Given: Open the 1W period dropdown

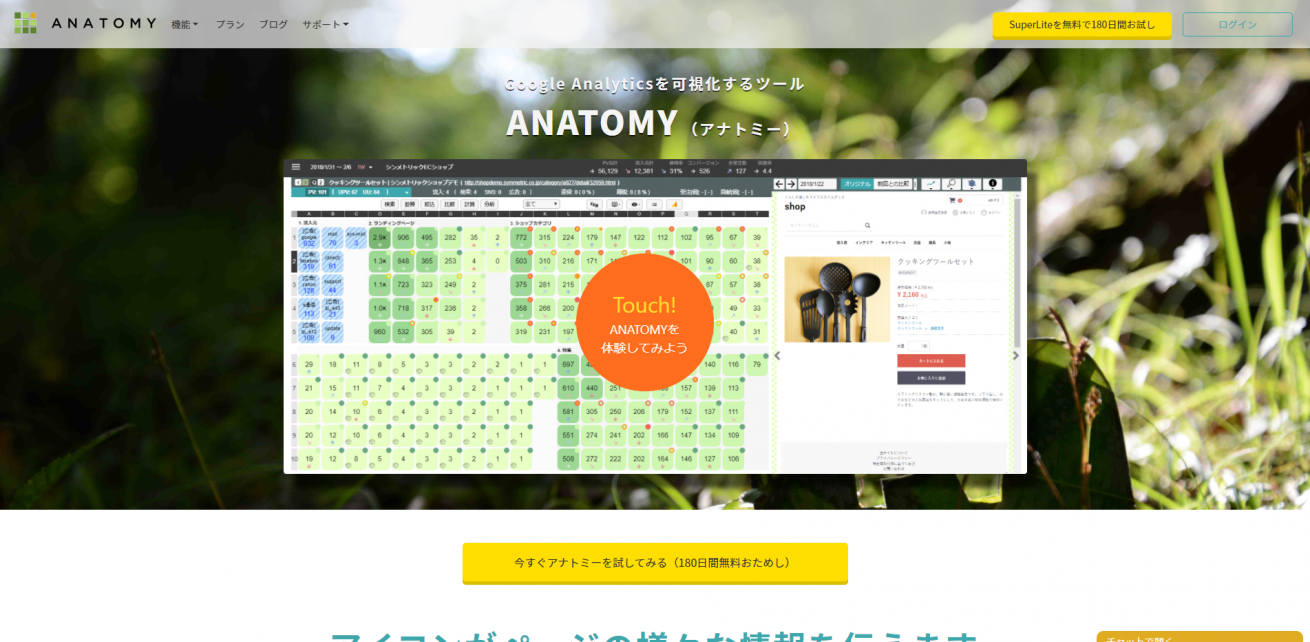Looking at the screenshot, I should (x=364, y=167).
